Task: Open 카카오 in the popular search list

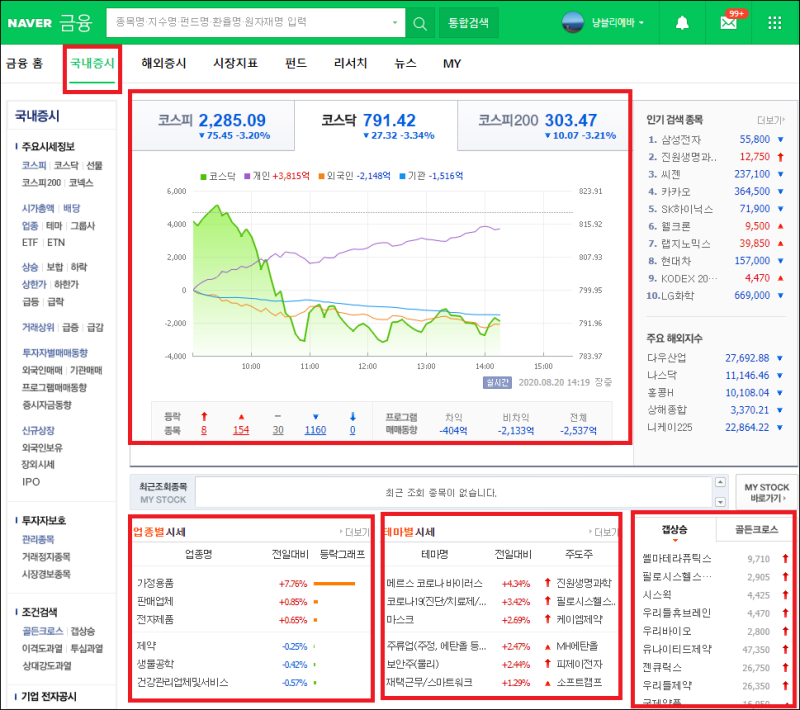Action: [676, 192]
